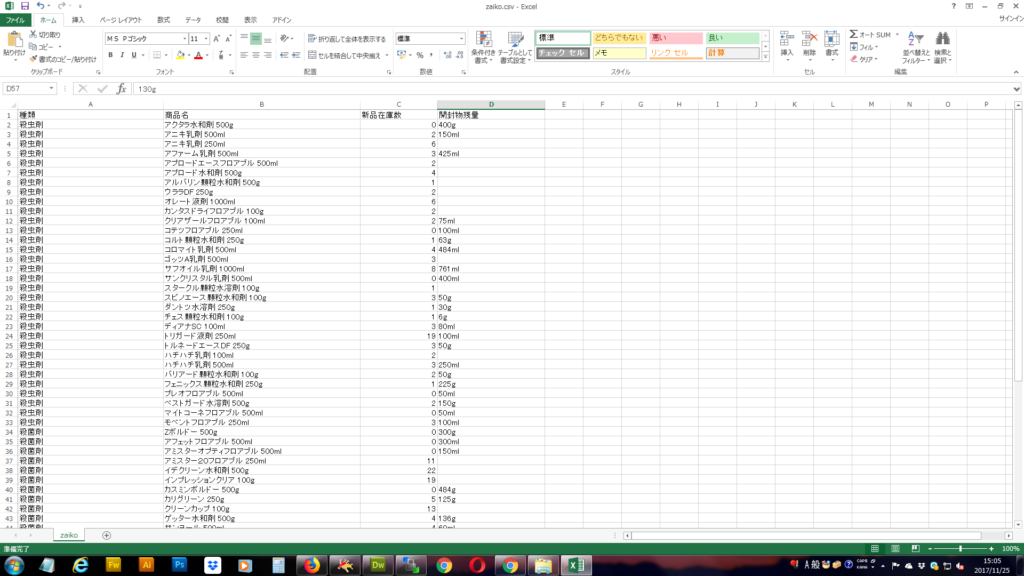Image resolution: width=1024 pixels, height=576 pixels.
Task: Click the AutoSum sigma icon
Action: pos(854,34)
